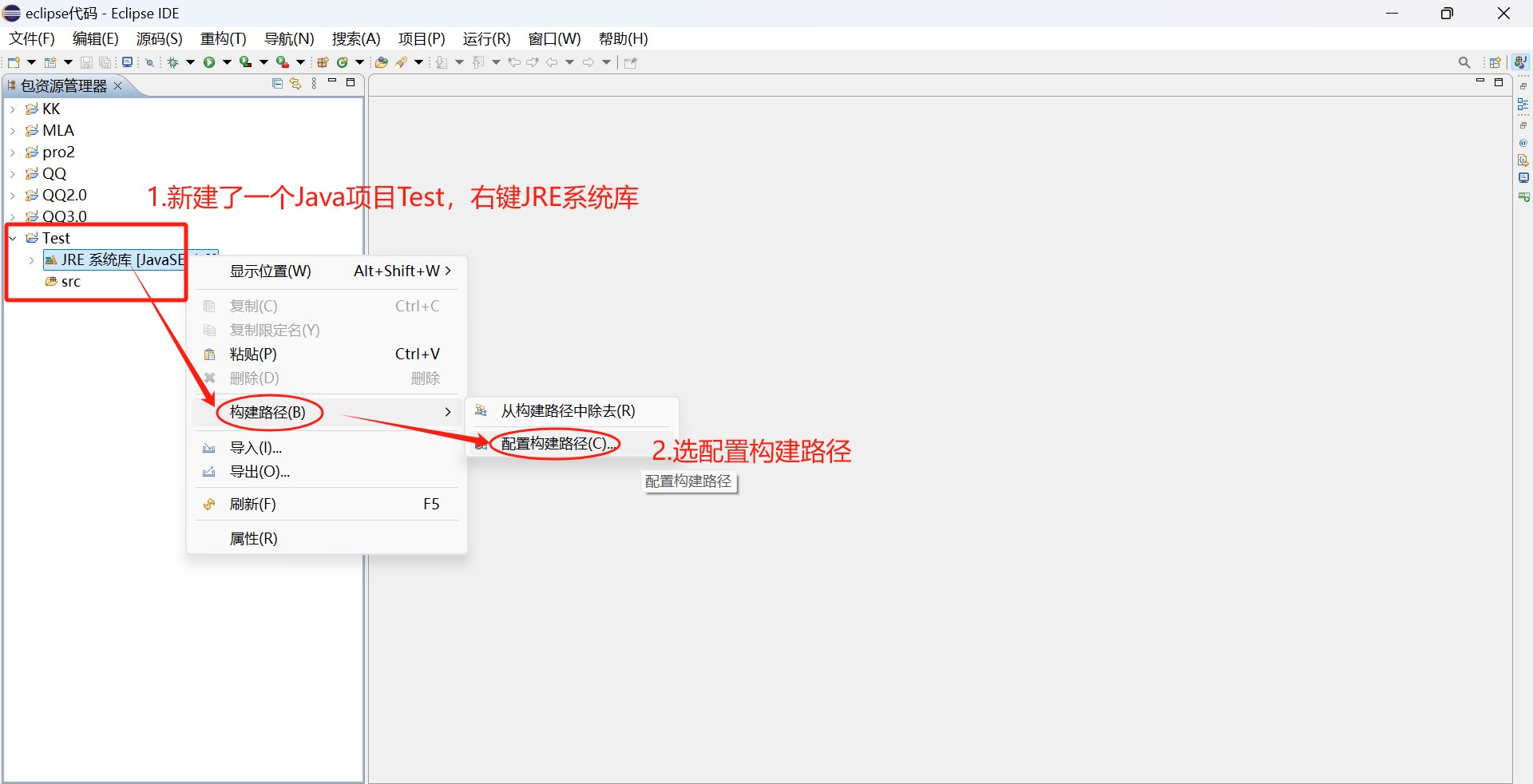Open the 帮助(H) menu
The width and height of the screenshot is (1533, 784).
point(624,38)
